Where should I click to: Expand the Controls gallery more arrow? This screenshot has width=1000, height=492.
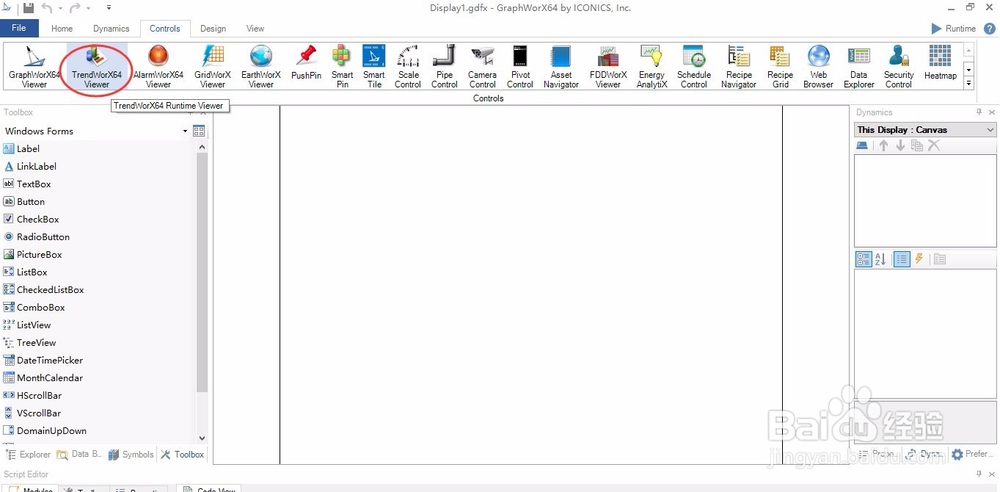[968, 83]
